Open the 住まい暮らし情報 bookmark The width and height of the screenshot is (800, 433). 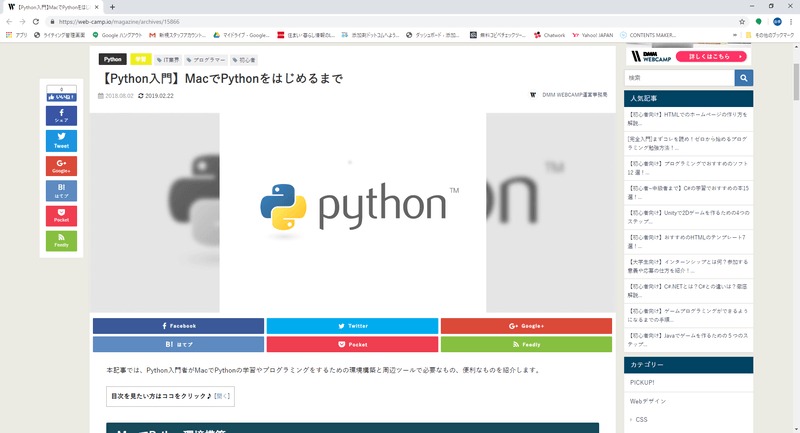(x=306, y=35)
